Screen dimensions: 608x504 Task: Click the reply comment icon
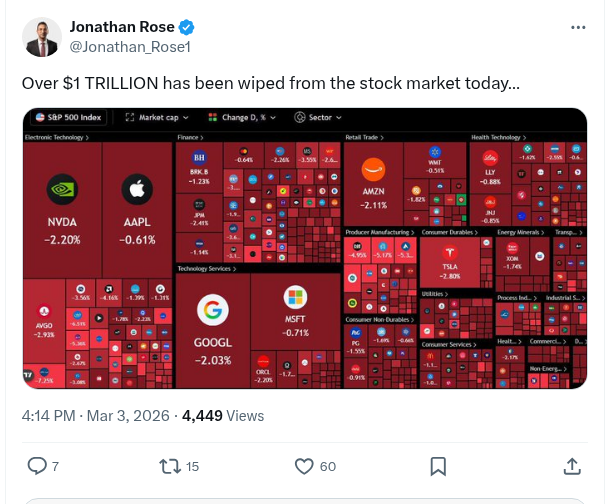coord(37,466)
